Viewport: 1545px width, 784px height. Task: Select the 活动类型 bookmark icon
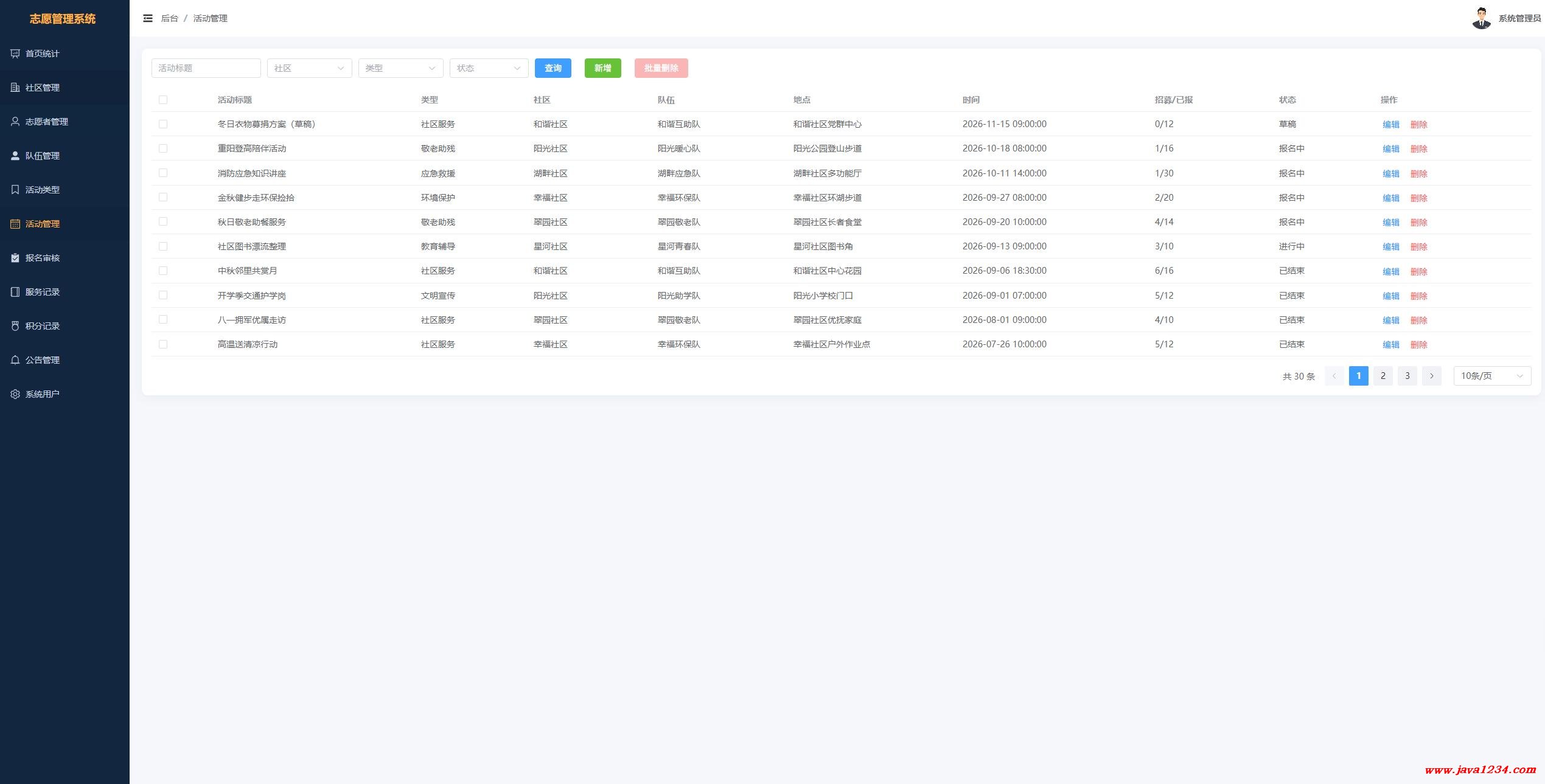(15, 190)
